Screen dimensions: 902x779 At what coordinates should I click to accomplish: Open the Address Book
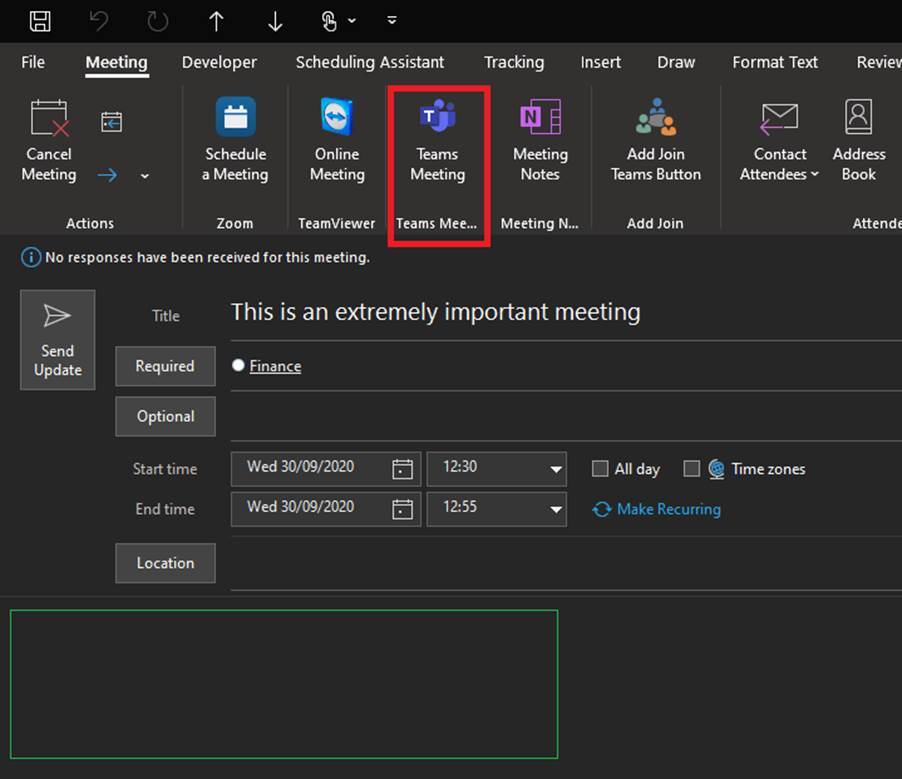coord(858,141)
